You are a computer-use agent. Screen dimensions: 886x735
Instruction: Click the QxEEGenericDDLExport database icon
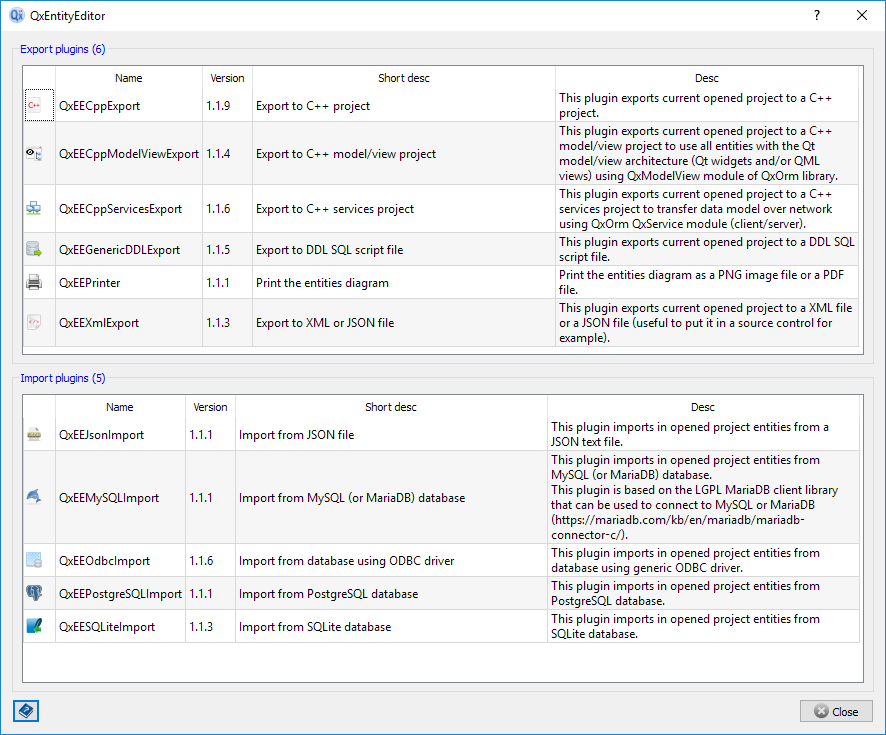click(35, 249)
